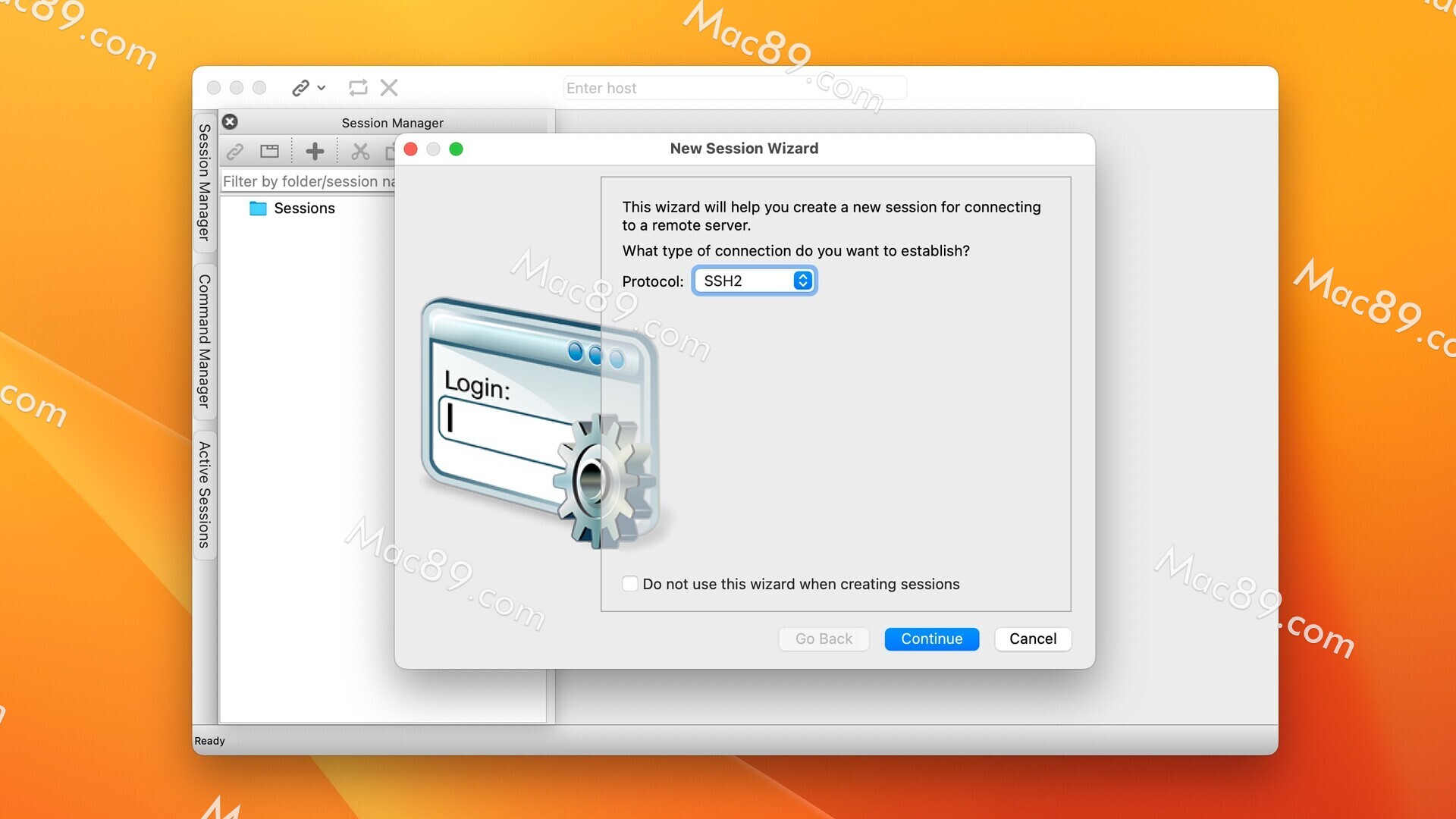Click the Continue button
Screen dimensions: 1456x819
tap(931, 639)
